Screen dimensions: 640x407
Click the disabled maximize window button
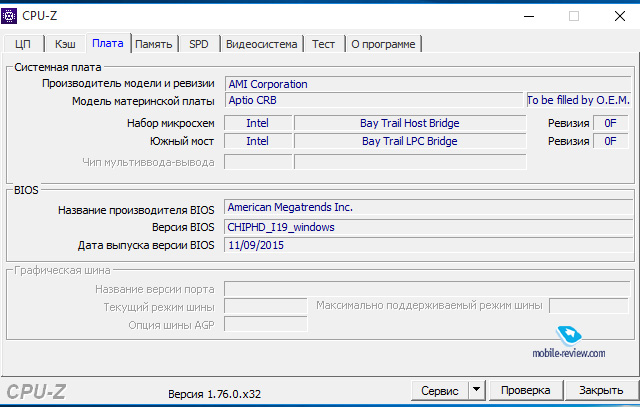[x=574, y=16]
